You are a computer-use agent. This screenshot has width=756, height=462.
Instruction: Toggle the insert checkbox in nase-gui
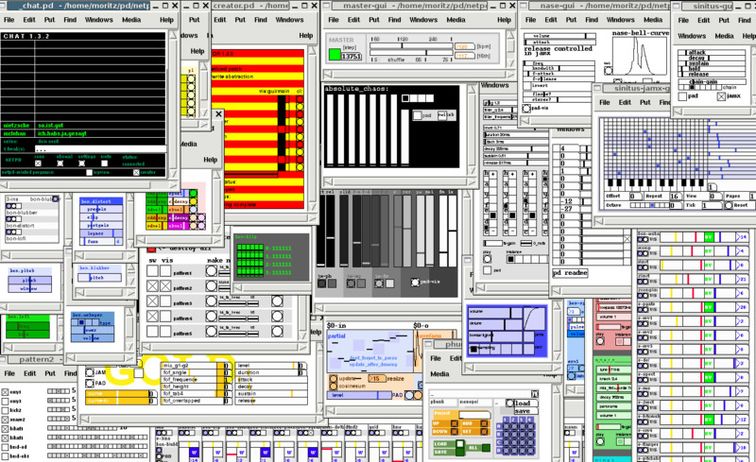click(x=527, y=85)
